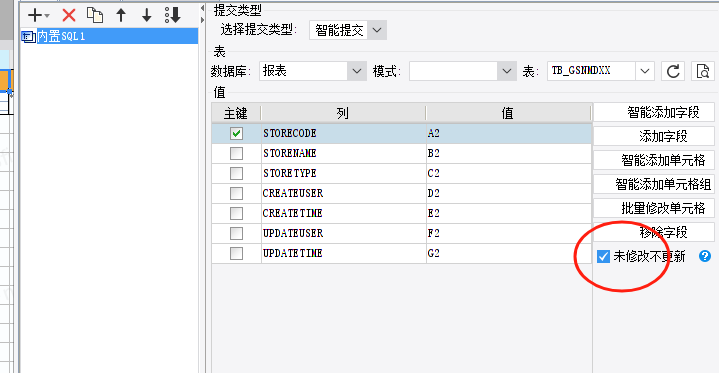Click the 智能添加单元格 button

654,160
